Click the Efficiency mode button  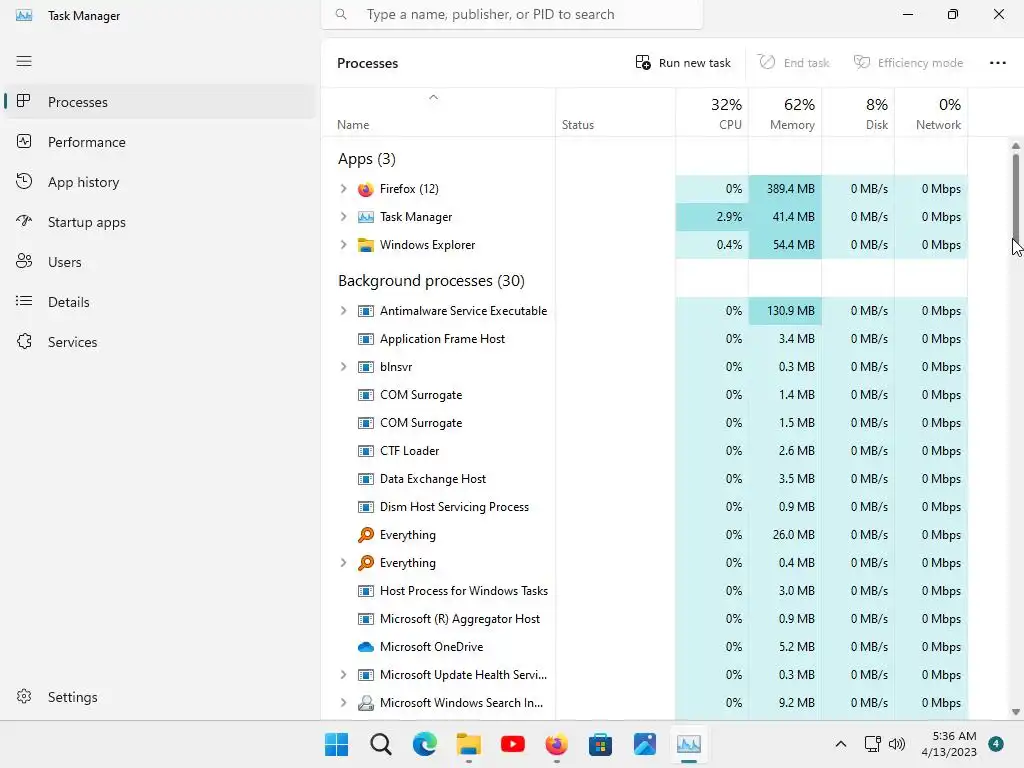[908, 63]
